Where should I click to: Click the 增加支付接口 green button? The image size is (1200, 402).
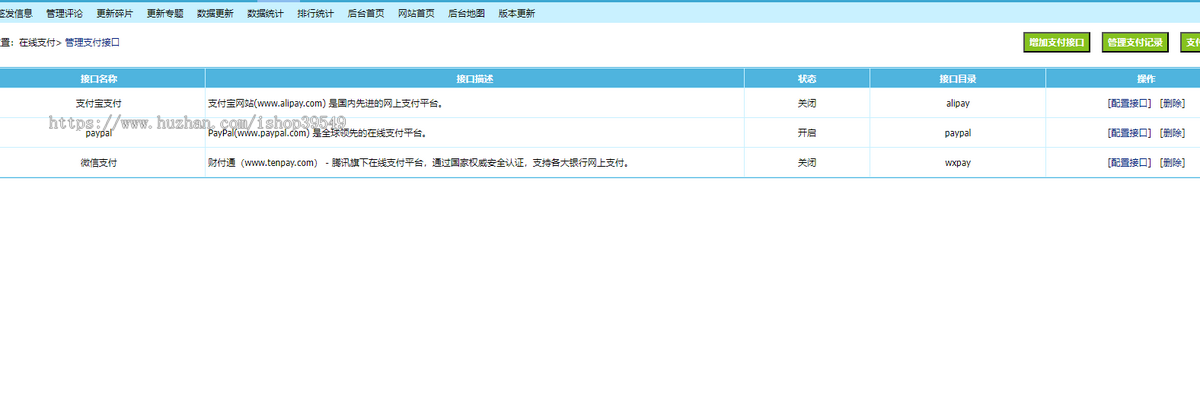click(1056, 43)
